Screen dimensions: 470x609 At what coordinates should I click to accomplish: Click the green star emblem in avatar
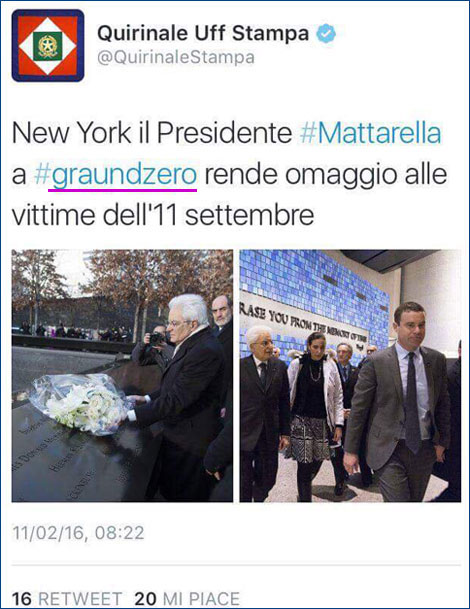coord(47,46)
